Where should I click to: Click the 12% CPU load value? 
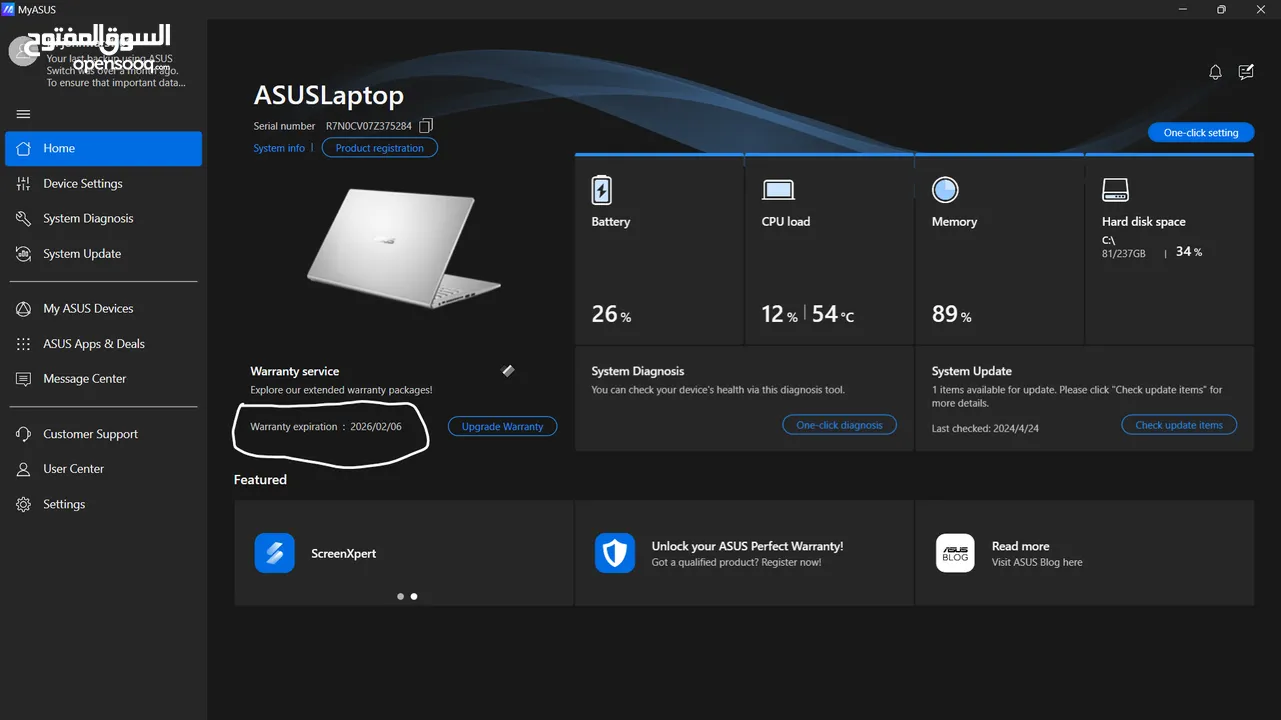pos(779,314)
